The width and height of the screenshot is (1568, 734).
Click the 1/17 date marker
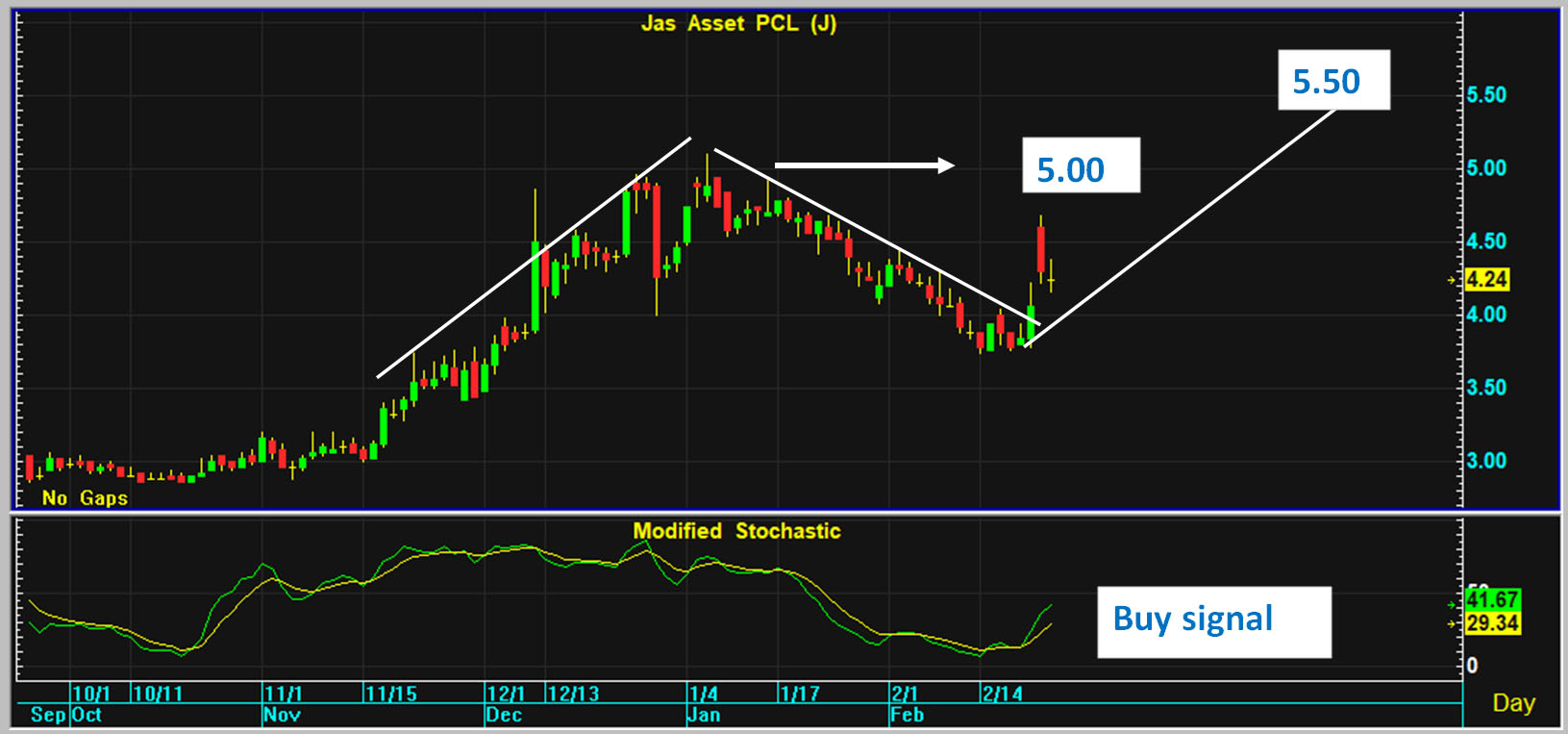(x=800, y=694)
